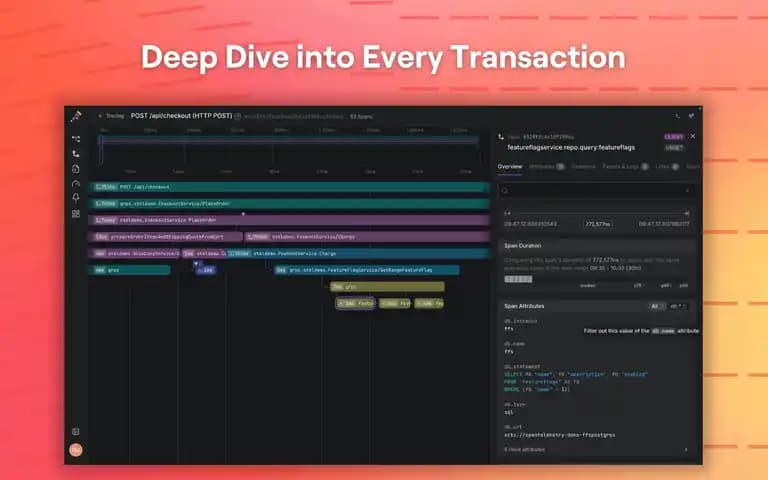Click the span icon beside the span ID
Viewport: 768px width, 480px height.
point(501,137)
